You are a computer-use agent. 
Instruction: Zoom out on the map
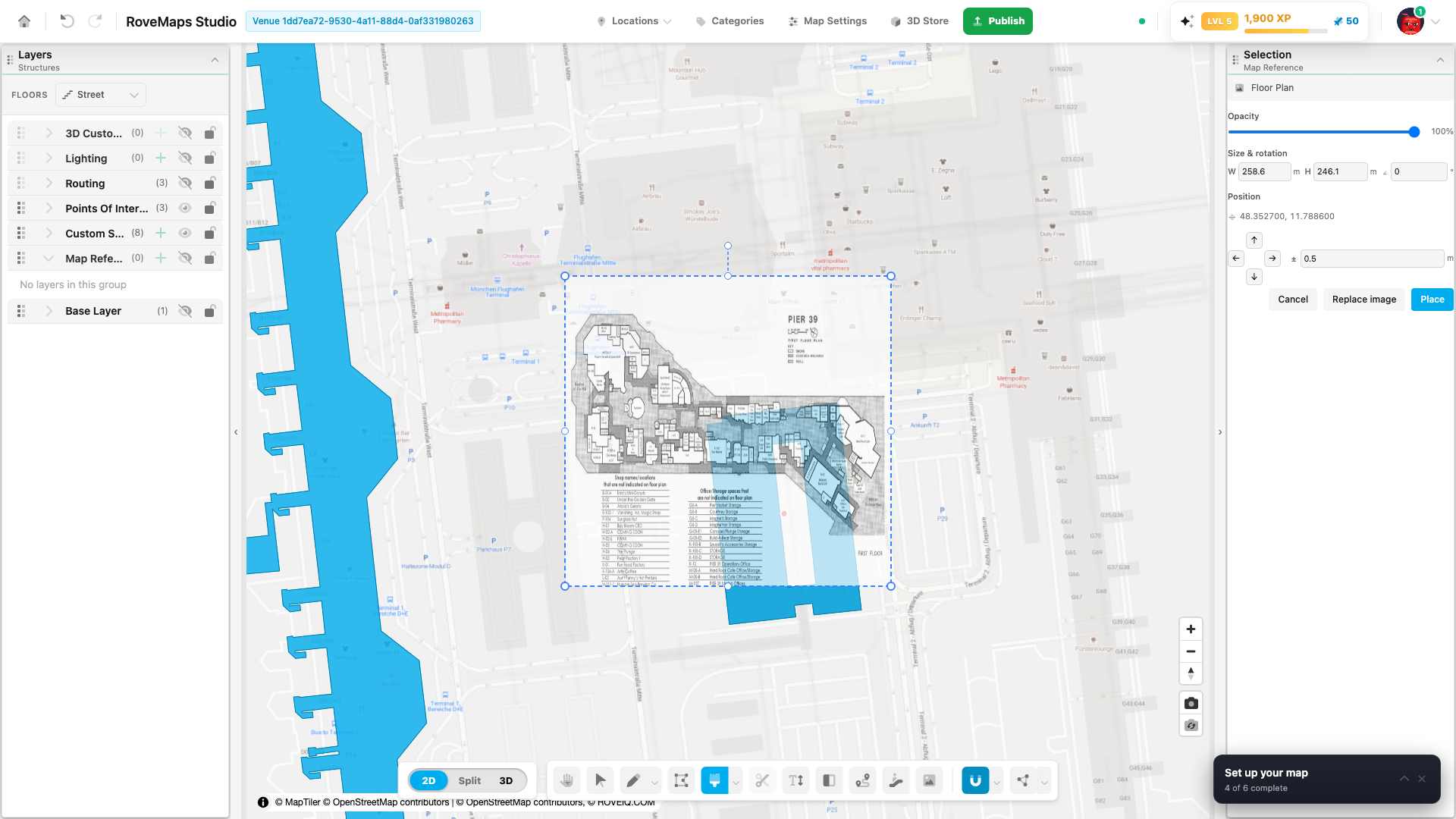pyautogui.click(x=1191, y=651)
